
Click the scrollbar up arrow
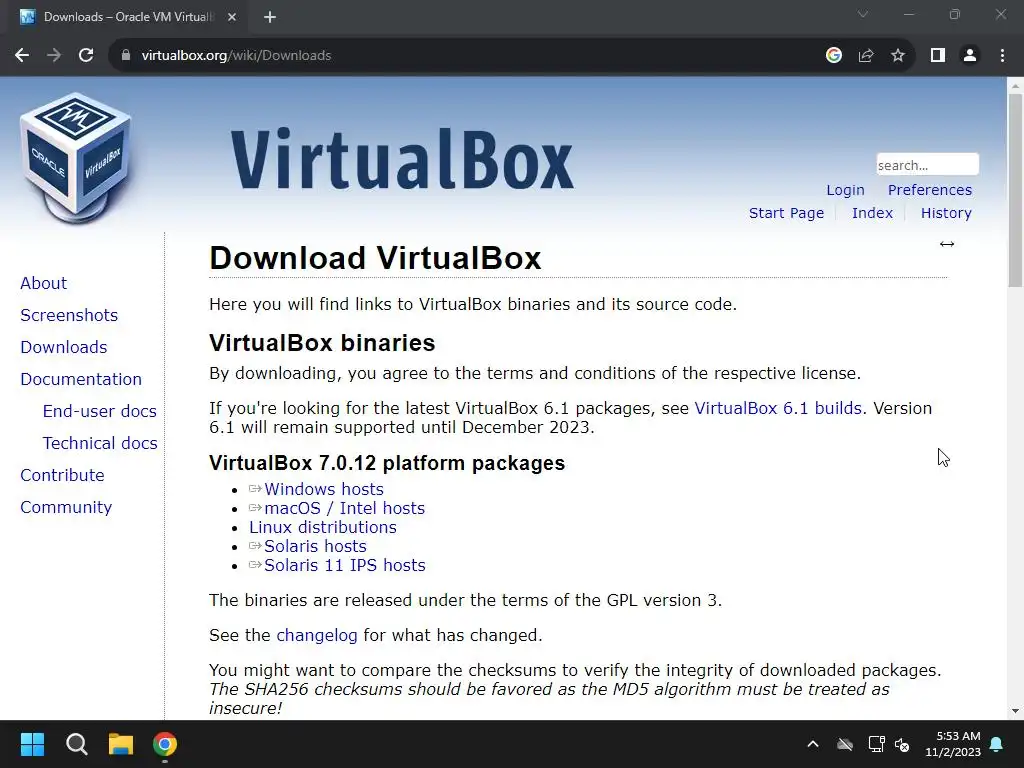[x=1015, y=85]
